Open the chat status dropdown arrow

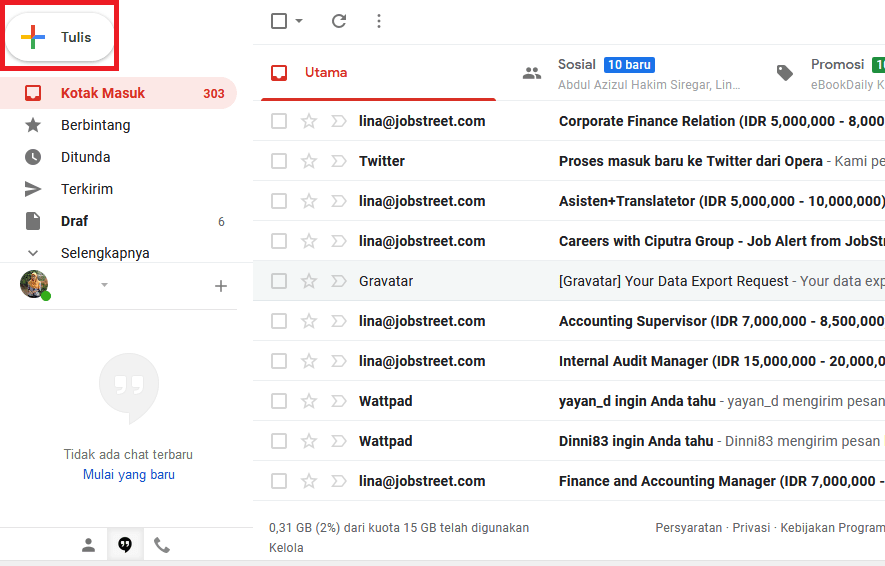(104, 285)
